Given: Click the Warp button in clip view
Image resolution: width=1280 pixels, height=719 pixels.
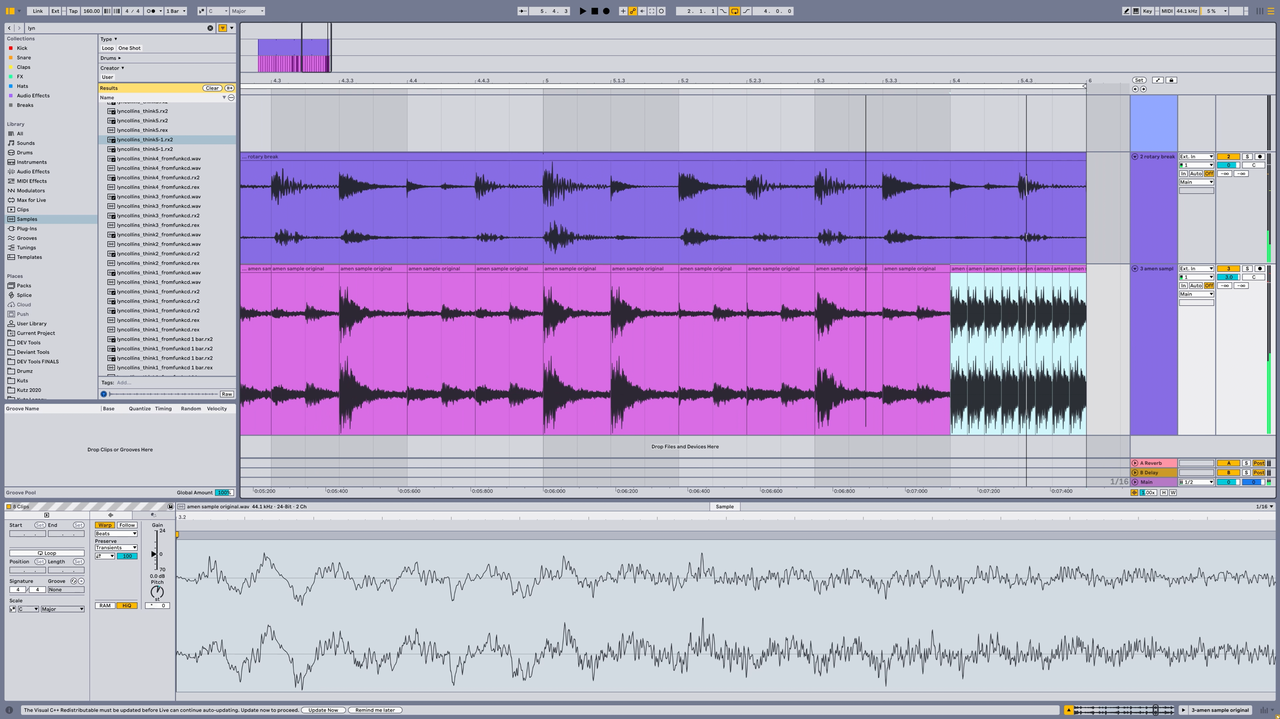Looking at the screenshot, I should tap(105, 525).
